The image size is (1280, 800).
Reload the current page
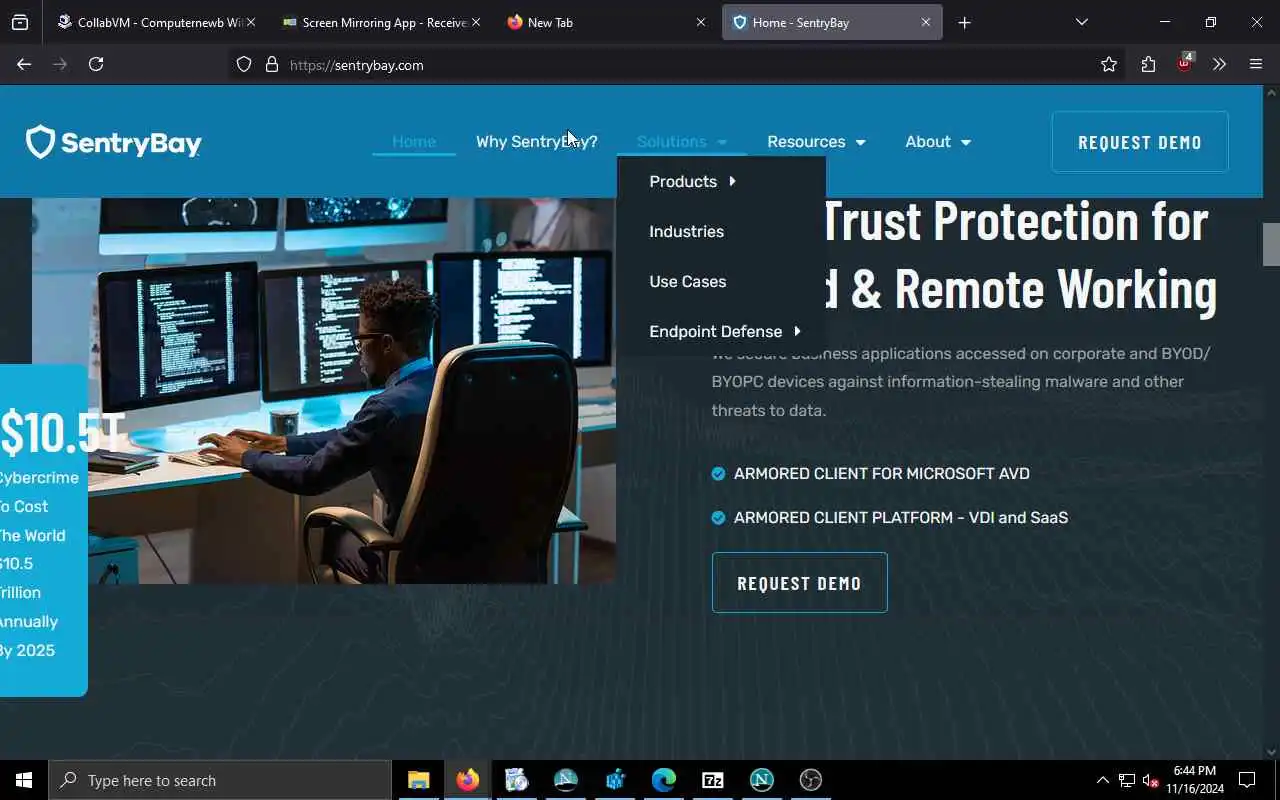96,64
